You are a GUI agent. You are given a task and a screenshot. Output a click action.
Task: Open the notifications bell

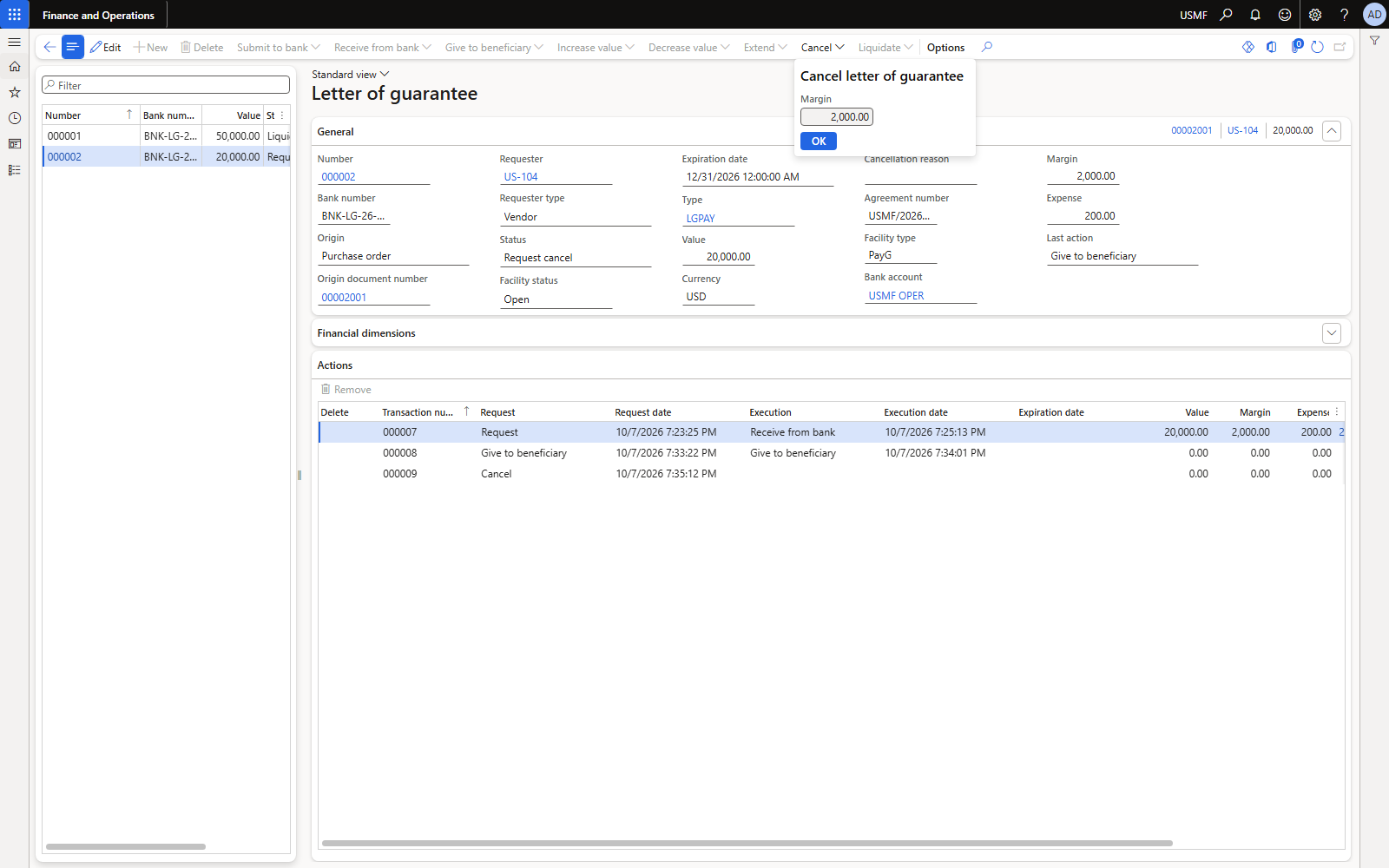1255,15
